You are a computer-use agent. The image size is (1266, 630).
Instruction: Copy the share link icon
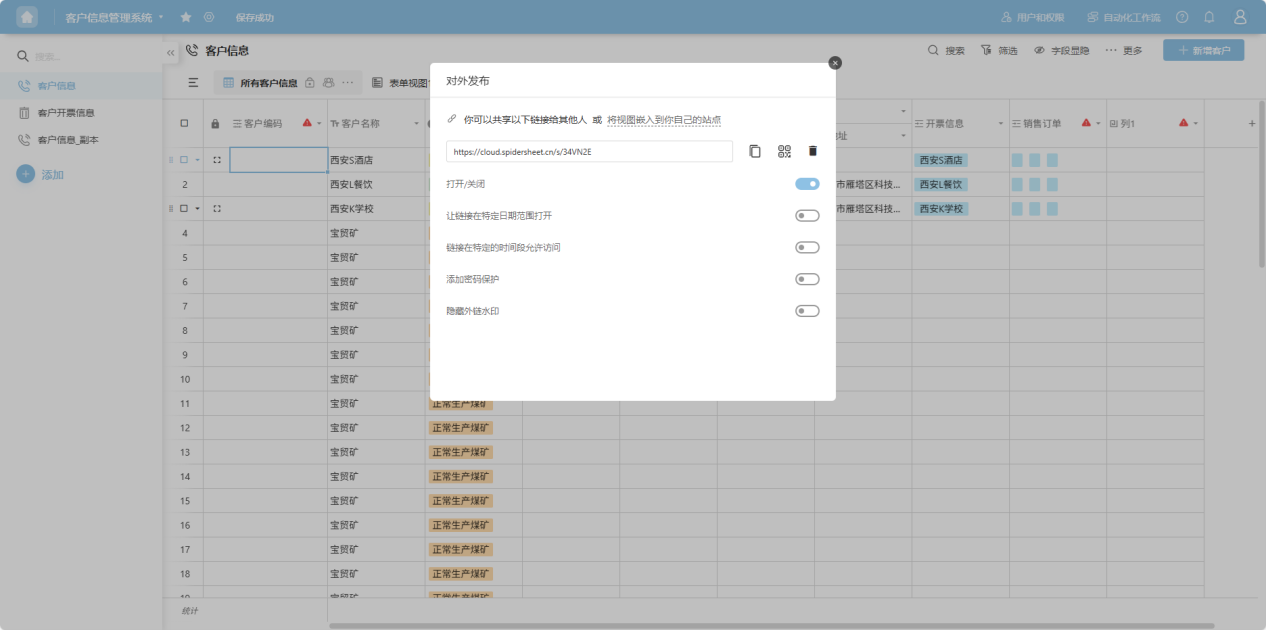coord(755,151)
